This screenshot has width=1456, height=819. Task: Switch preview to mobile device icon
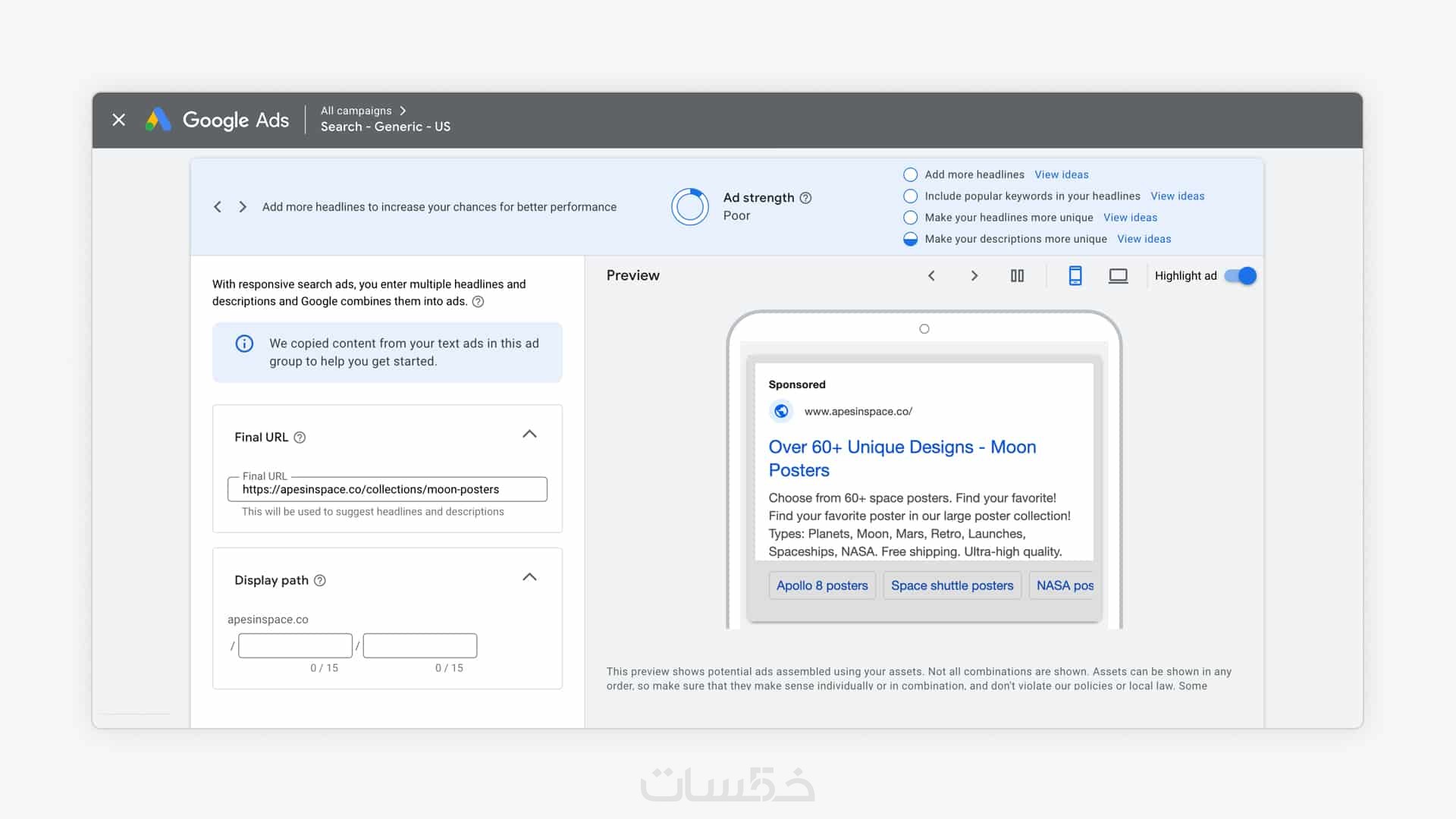tap(1075, 276)
